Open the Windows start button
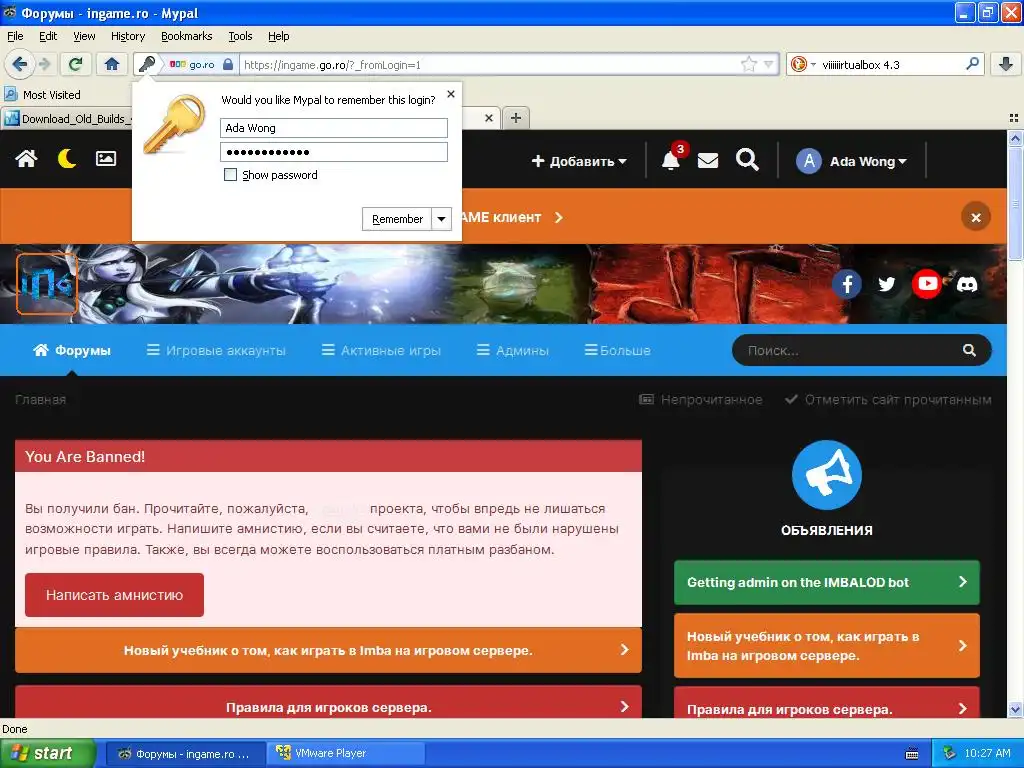This screenshot has height=768, width=1024. (x=47, y=754)
